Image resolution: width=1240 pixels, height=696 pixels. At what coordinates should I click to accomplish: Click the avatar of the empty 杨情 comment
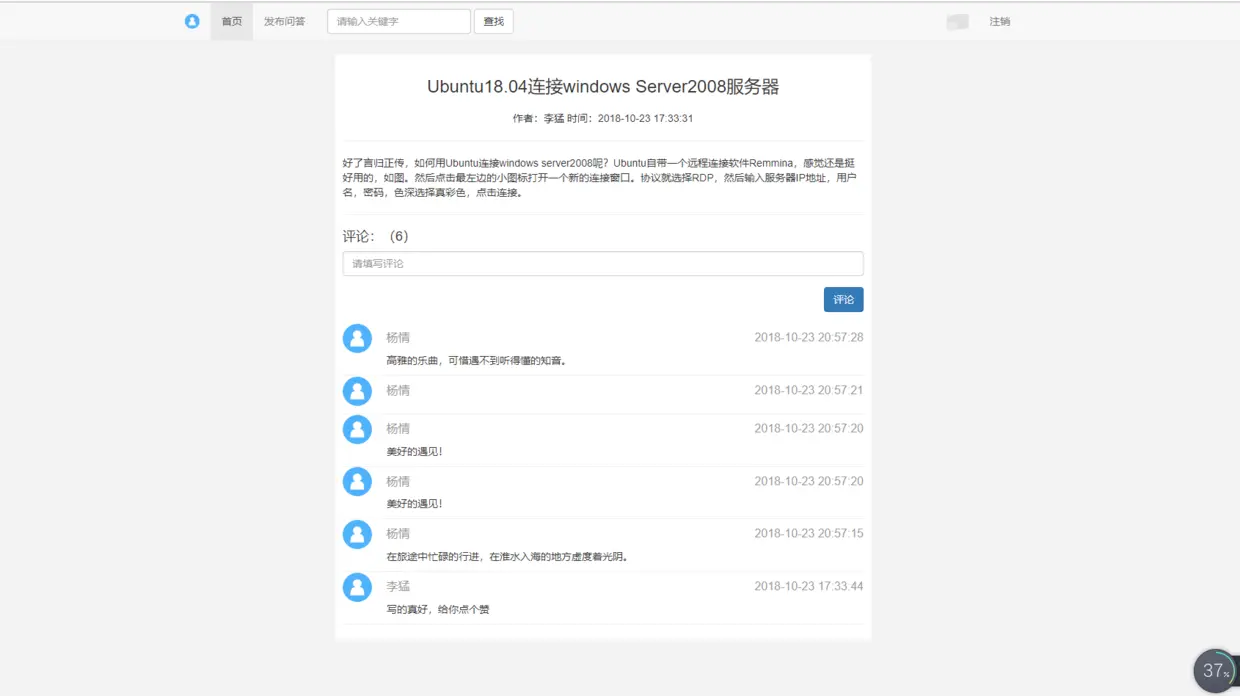[x=357, y=391]
